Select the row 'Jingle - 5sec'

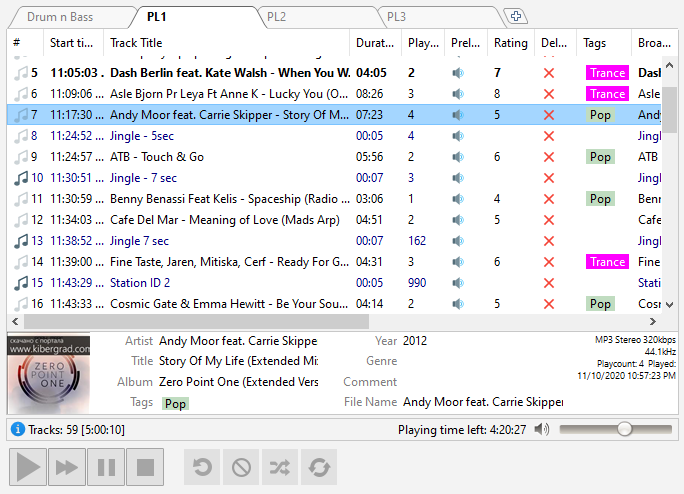(335, 136)
